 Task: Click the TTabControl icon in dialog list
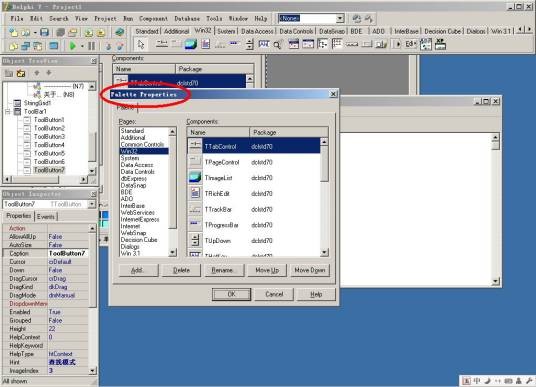pyautogui.click(x=195, y=146)
